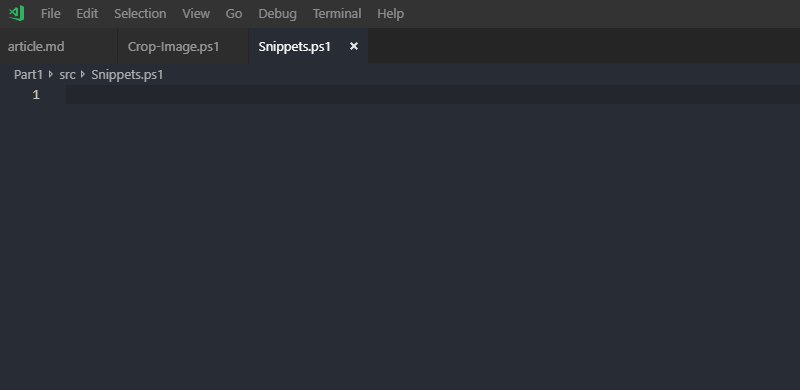The width and height of the screenshot is (800, 390).
Task: Open the View menu
Action: pos(196,14)
